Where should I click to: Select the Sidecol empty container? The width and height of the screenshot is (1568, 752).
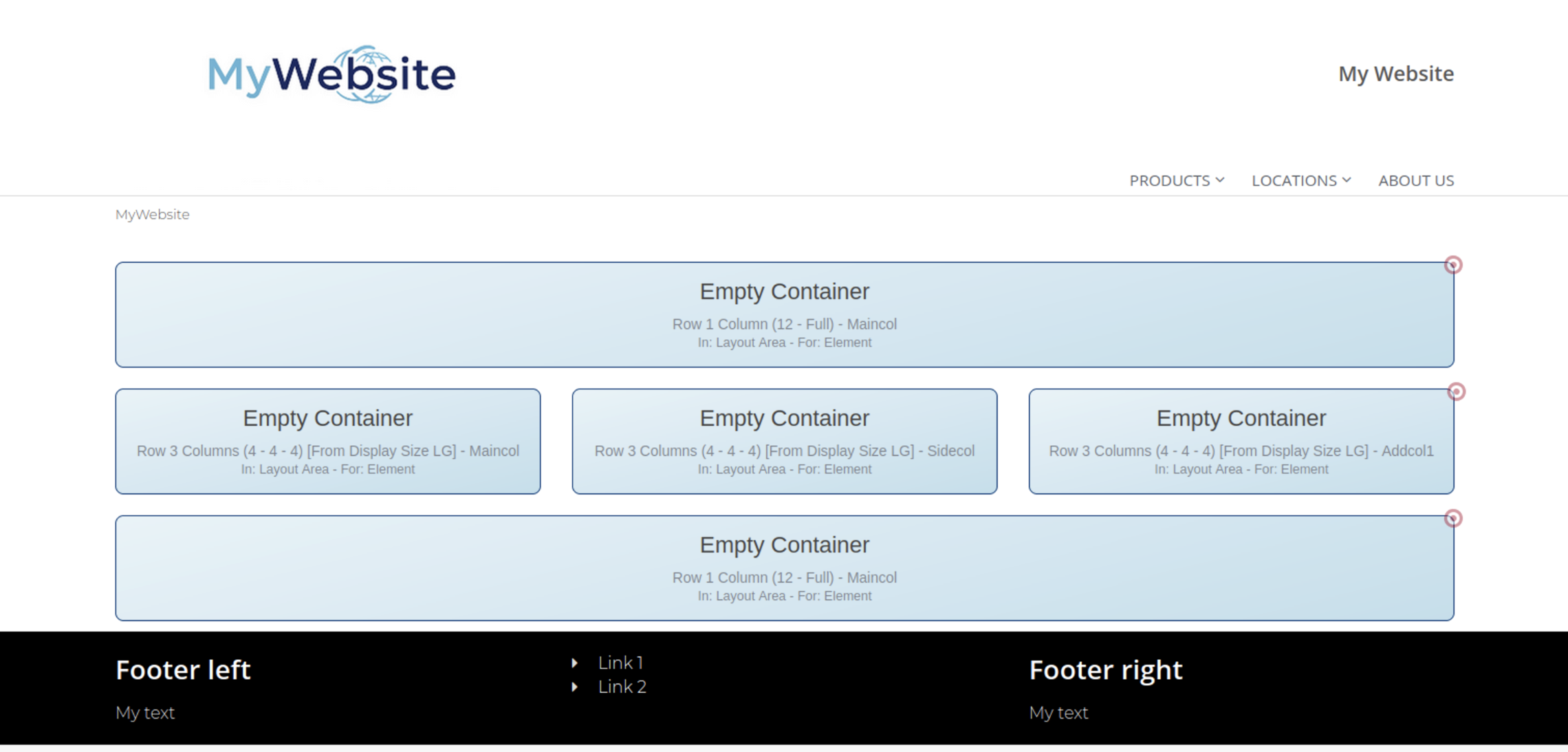[x=784, y=440]
